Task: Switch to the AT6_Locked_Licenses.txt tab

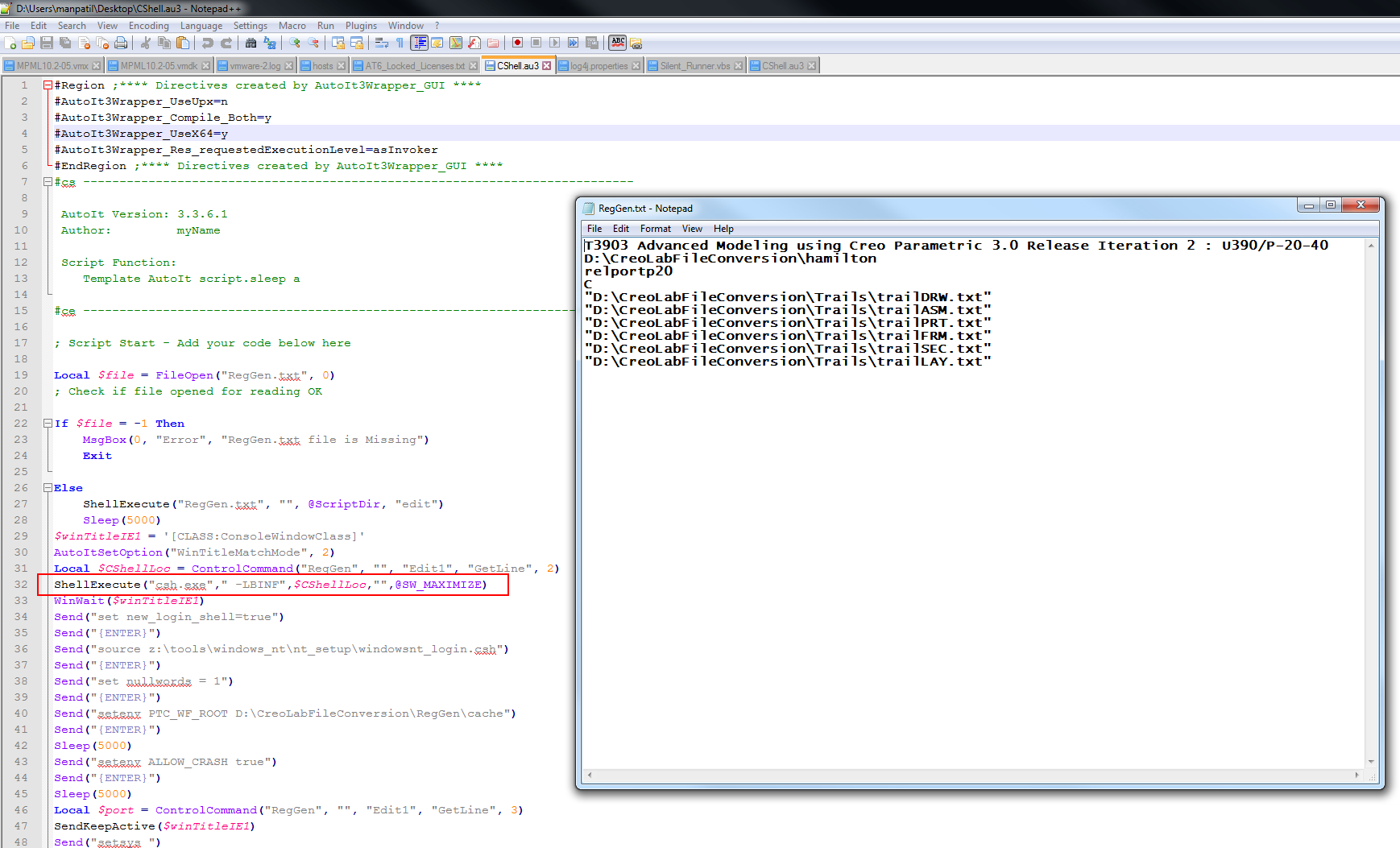Action: (x=415, y=66)
